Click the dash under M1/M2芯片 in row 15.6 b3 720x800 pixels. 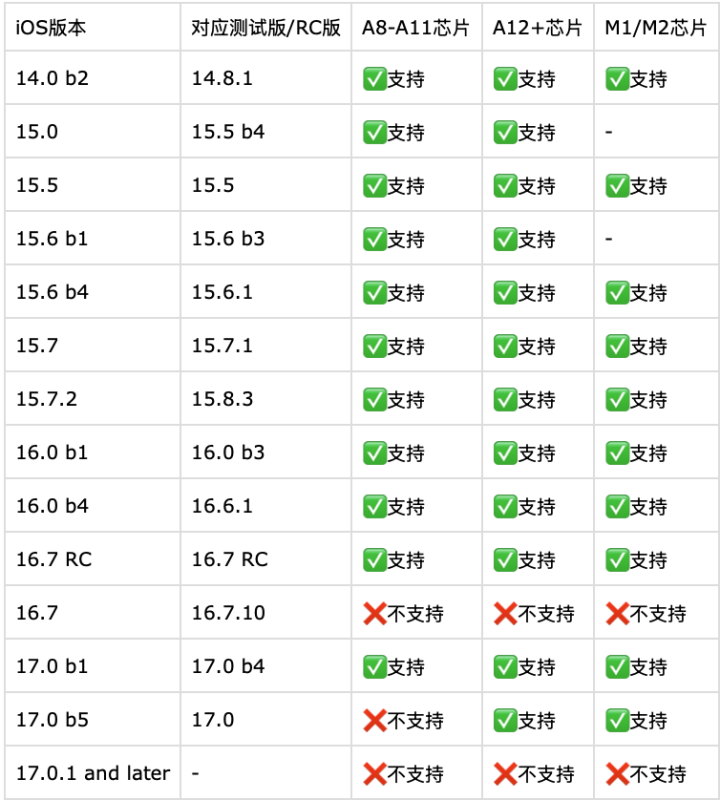tap(609, 239)
